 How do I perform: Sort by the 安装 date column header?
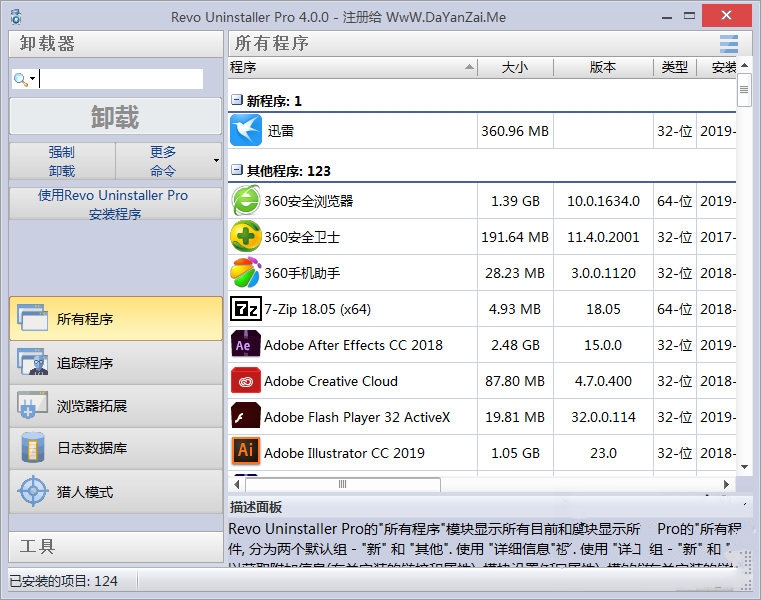point(717,67)
